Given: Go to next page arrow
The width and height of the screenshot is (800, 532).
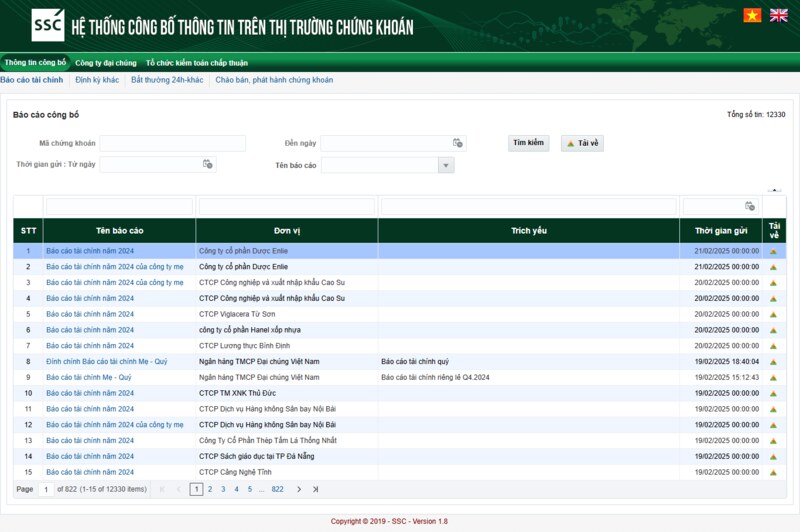Looking at the screenshot, I should click(299, 489).
